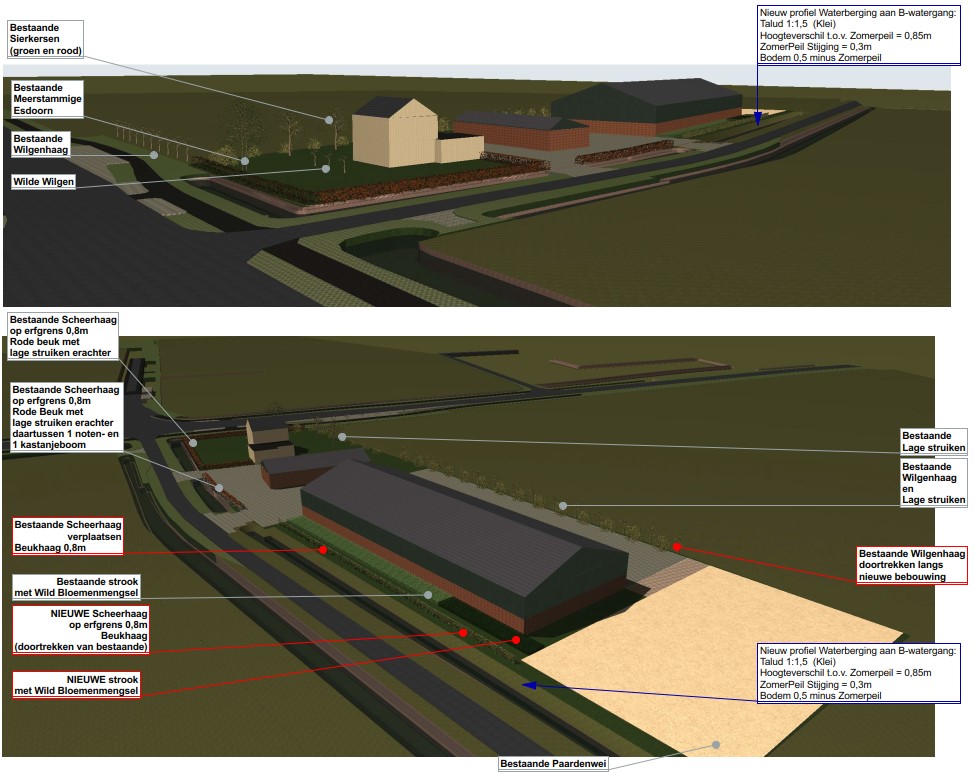Select the 'Bestaande Meerstammige Esdoorn' label
Screen dimensions: 974x774
click(47, 99)
